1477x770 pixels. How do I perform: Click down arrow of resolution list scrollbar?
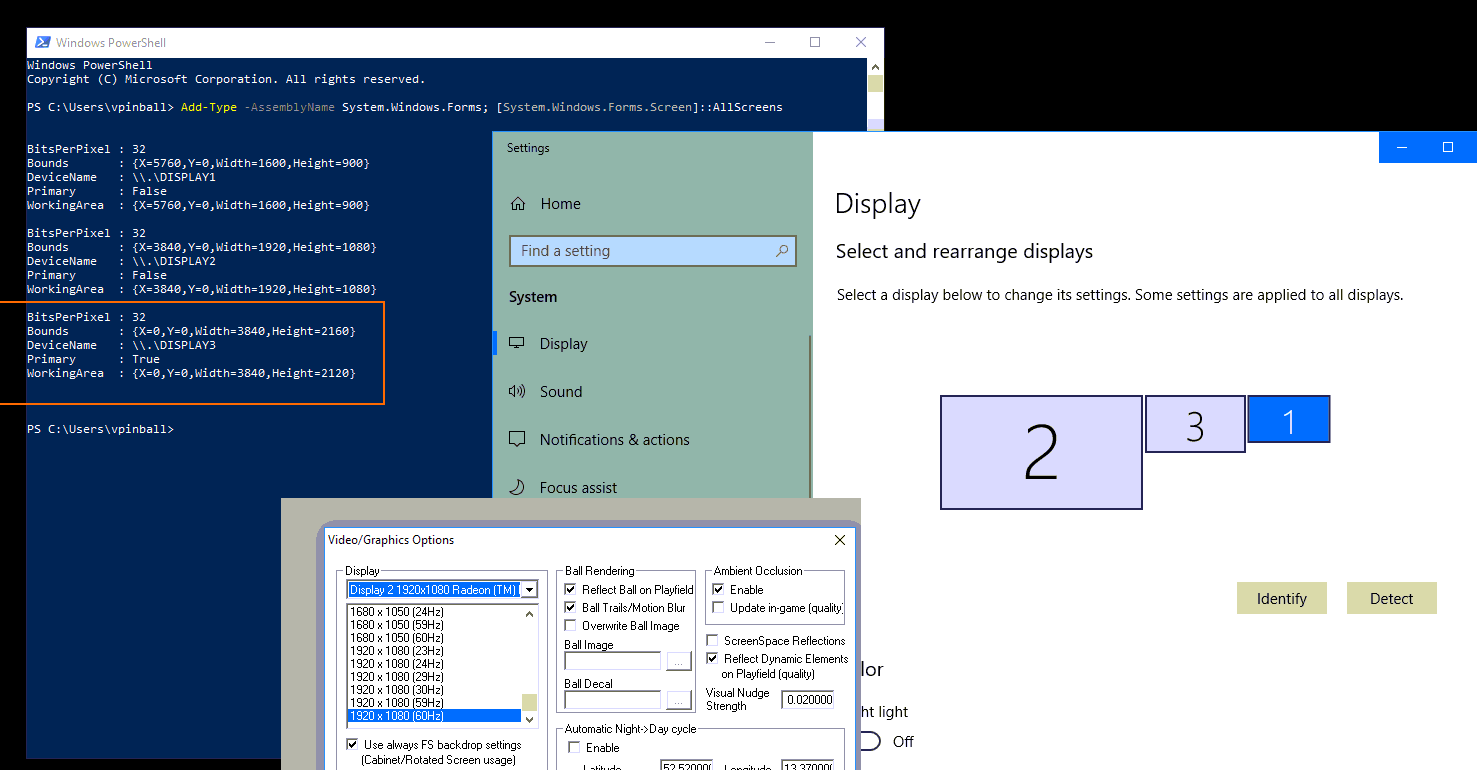coord(530,718)
